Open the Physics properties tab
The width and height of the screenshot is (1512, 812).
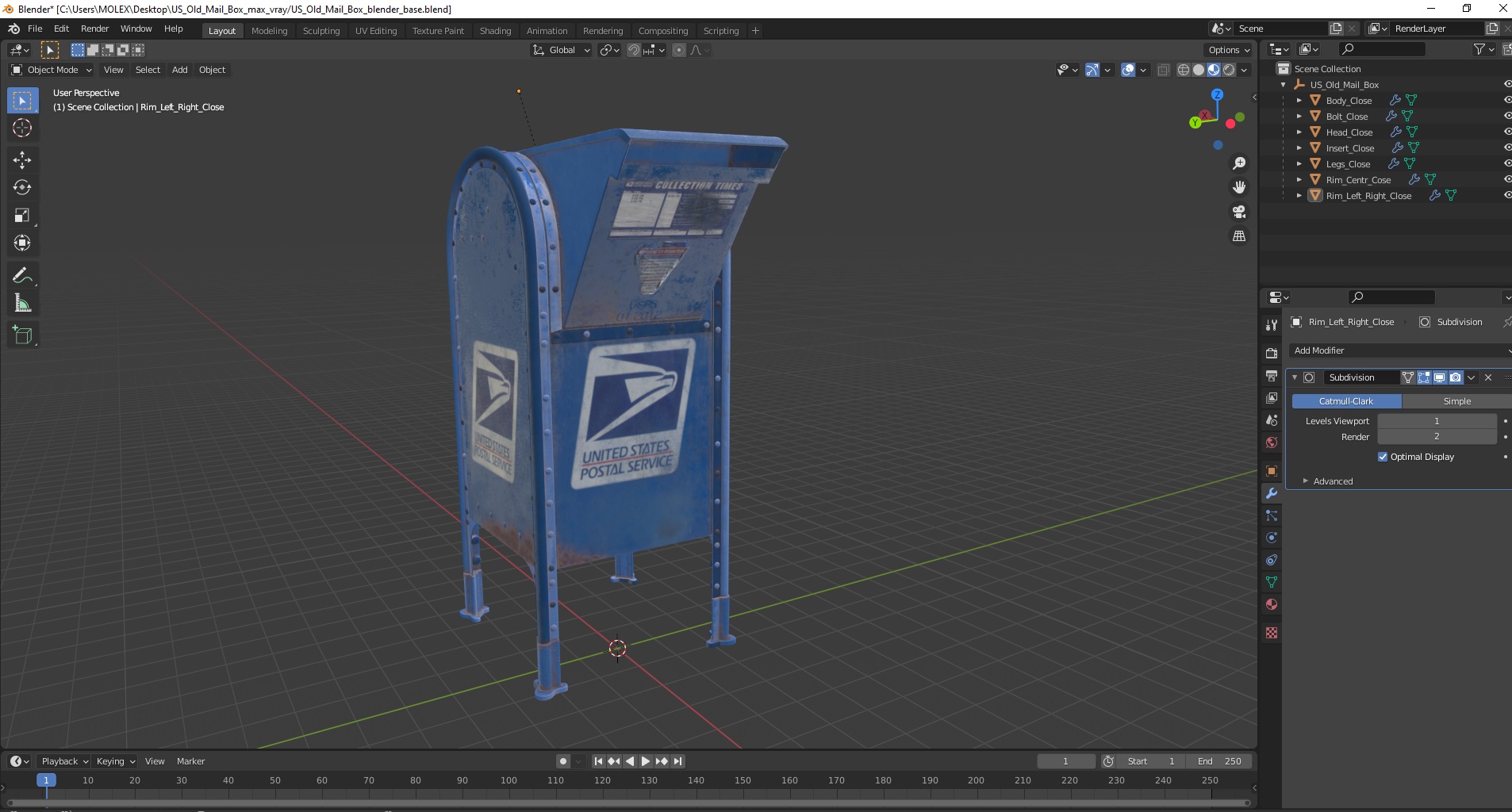pos(1272,538)
